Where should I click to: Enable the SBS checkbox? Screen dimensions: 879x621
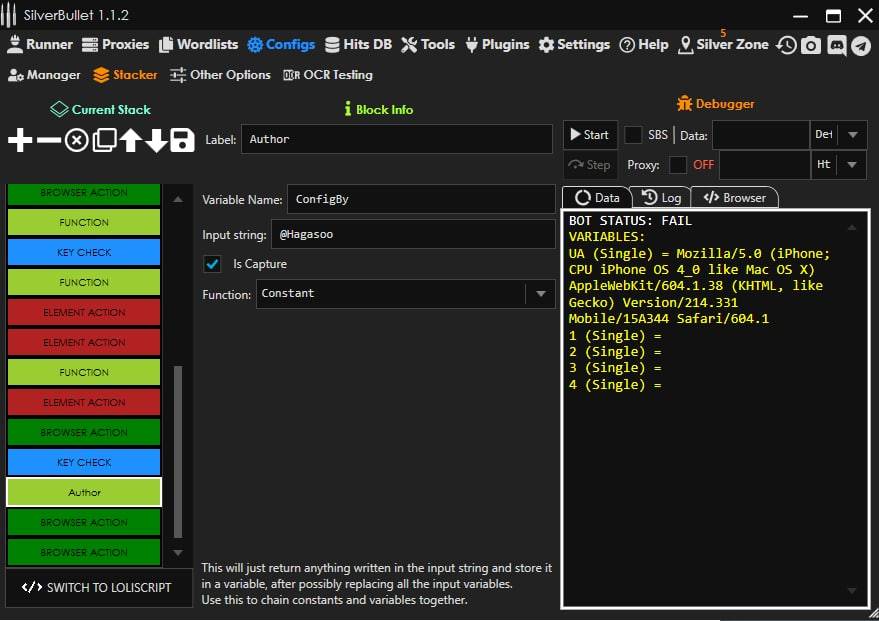pos(633,135)
